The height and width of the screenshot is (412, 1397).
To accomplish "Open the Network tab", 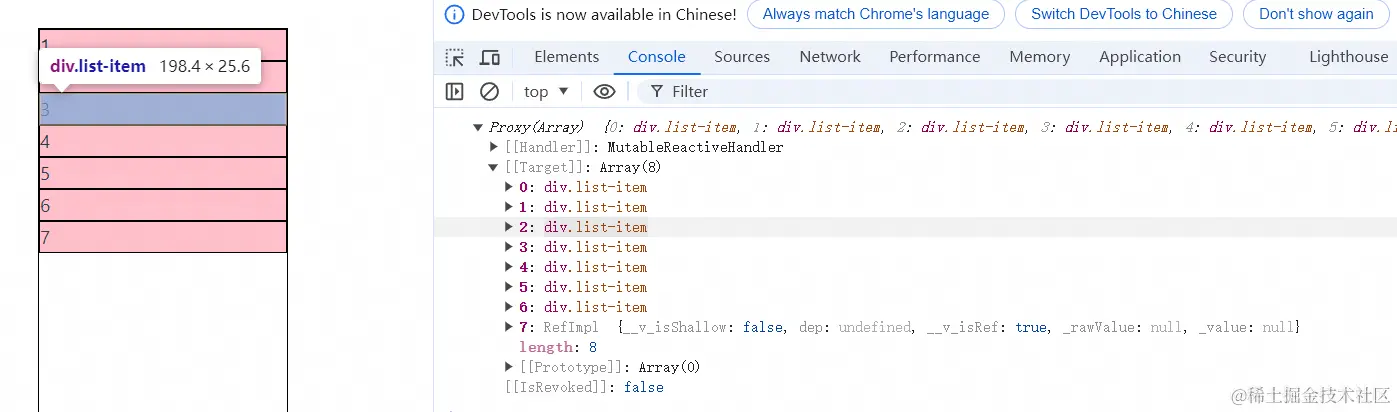I will click(830, 57).
